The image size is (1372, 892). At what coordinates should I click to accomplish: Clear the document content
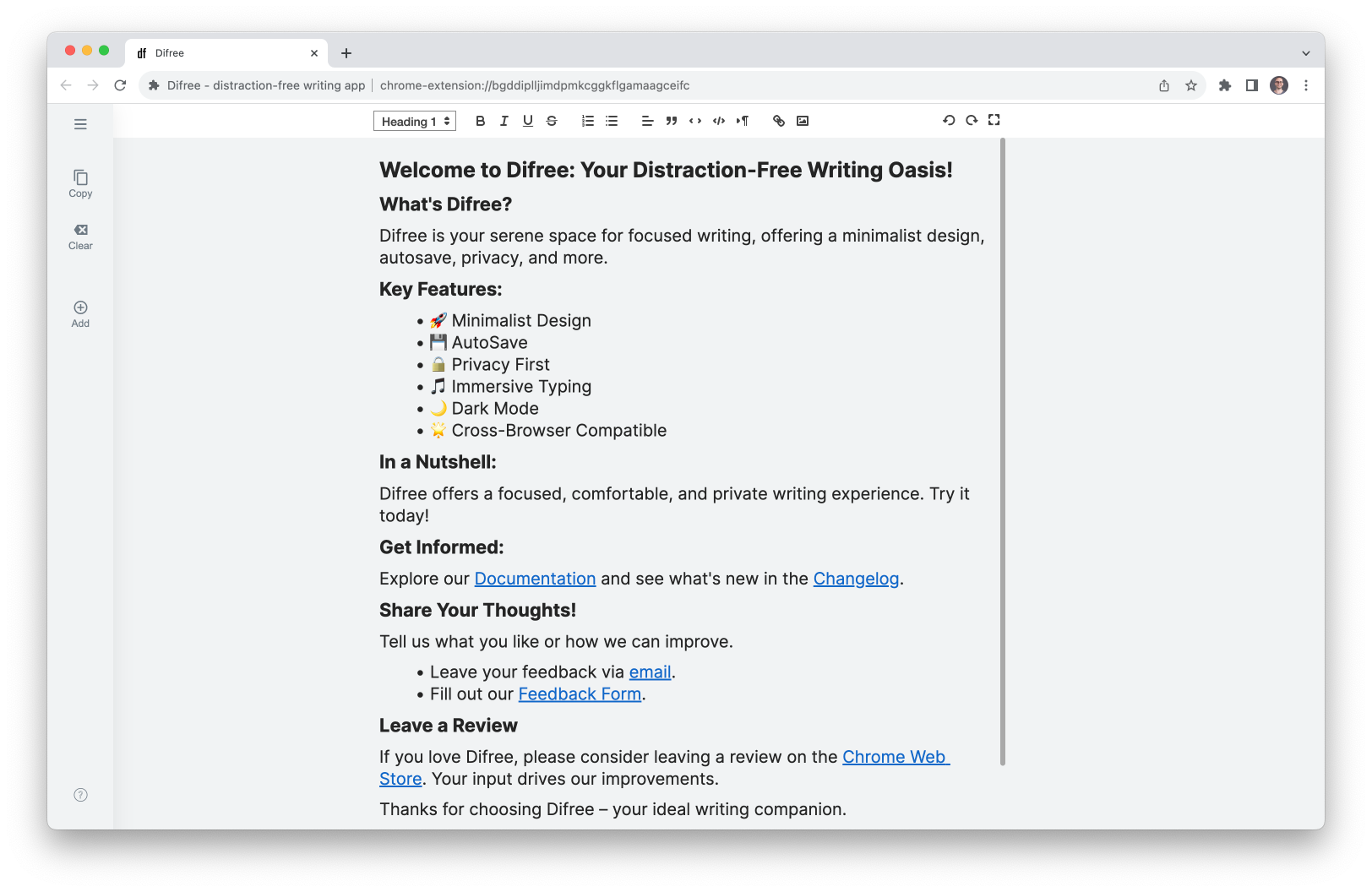(80, 237)
